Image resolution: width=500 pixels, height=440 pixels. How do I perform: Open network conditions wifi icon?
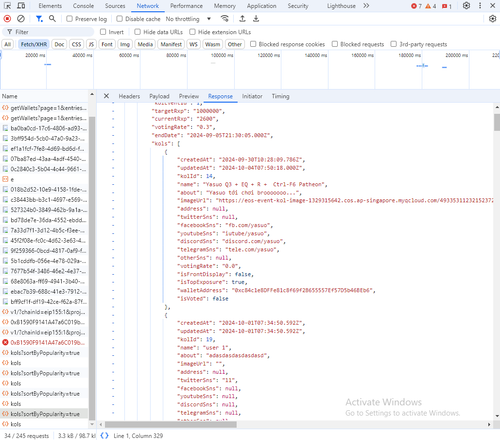click(x=225, y=19)
